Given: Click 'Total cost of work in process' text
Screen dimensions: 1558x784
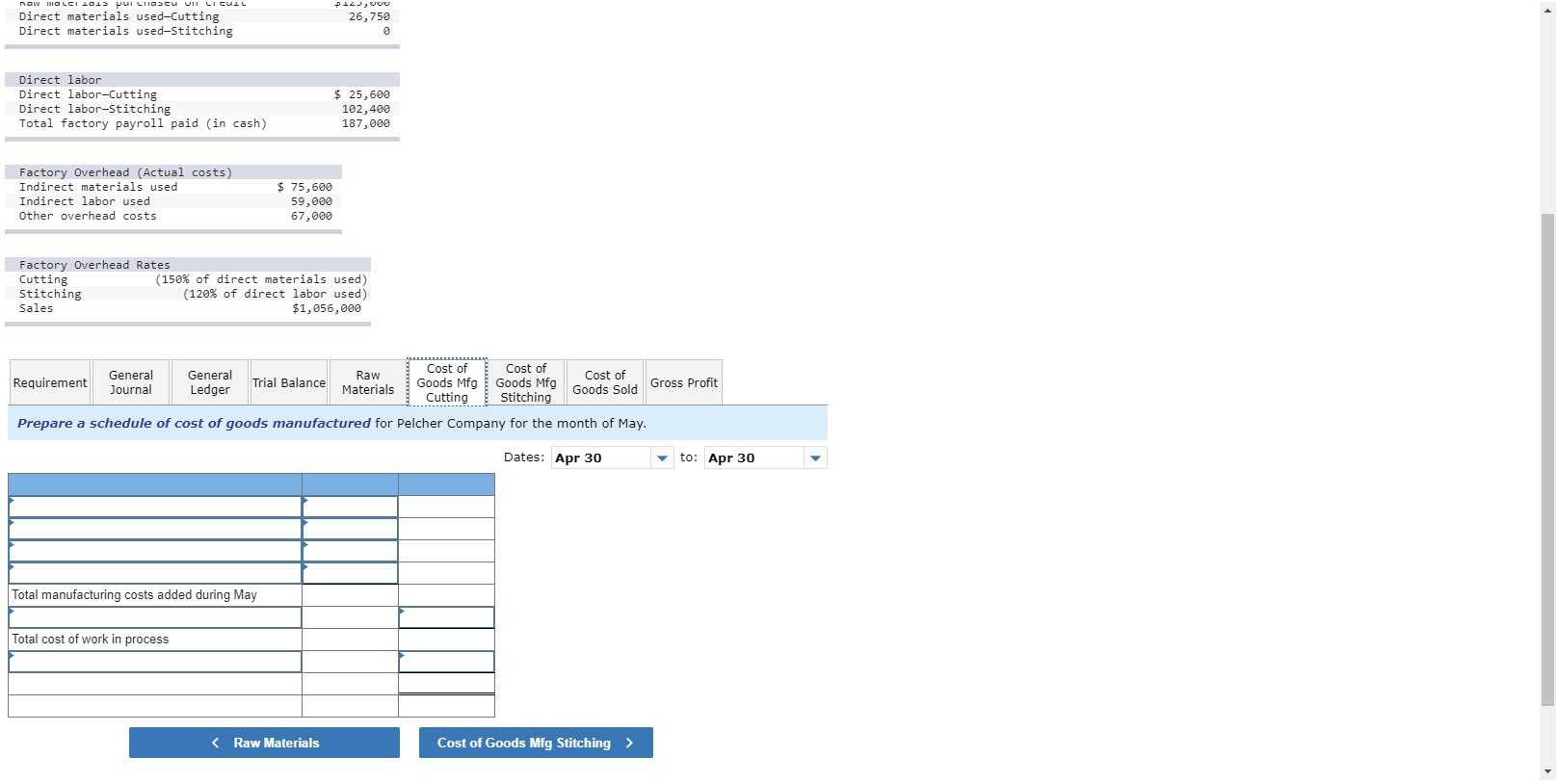Looking at the screenshot, I should [90, 640].
